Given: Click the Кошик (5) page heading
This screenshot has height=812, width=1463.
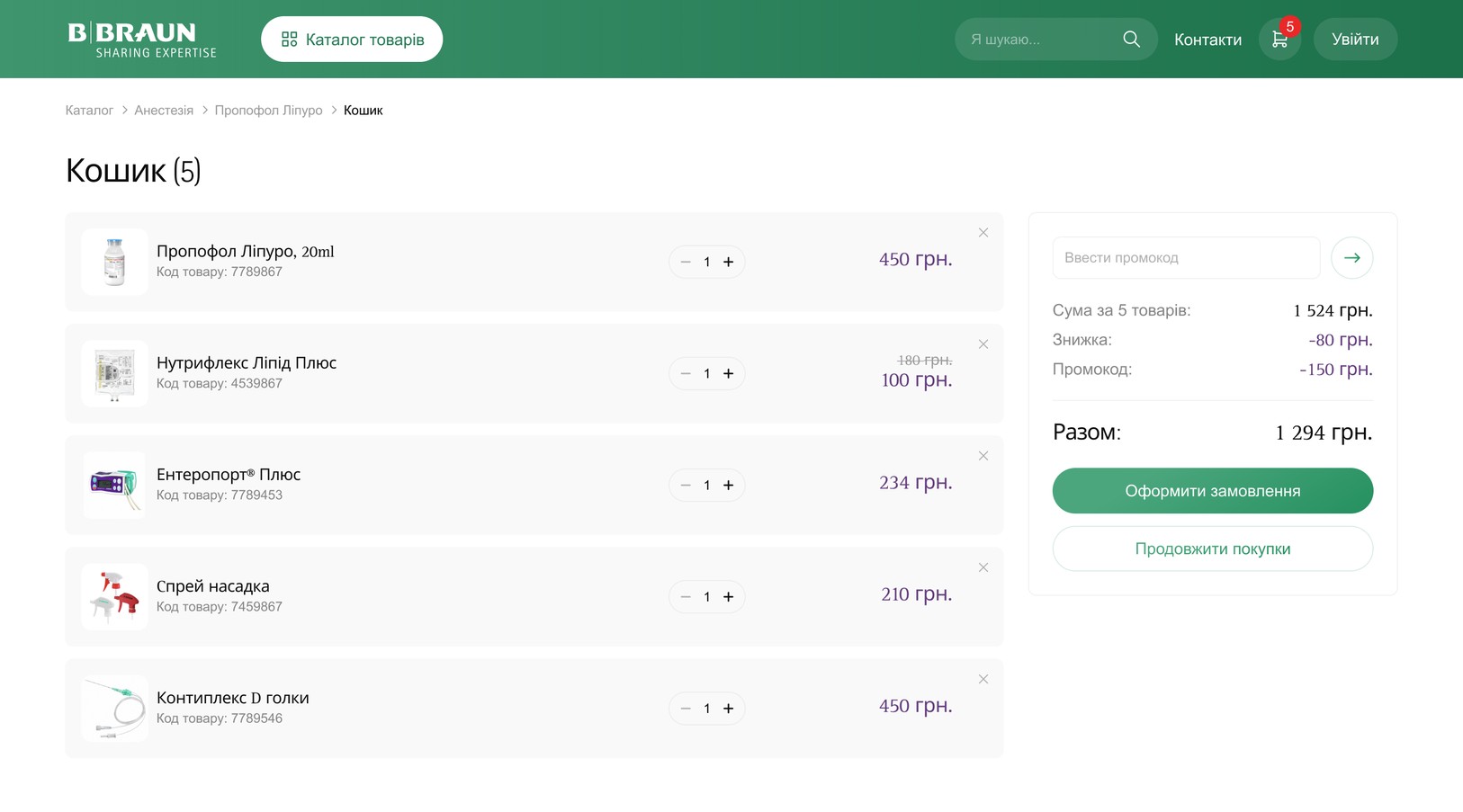Looking at the screenshot, I should [133, 171].
